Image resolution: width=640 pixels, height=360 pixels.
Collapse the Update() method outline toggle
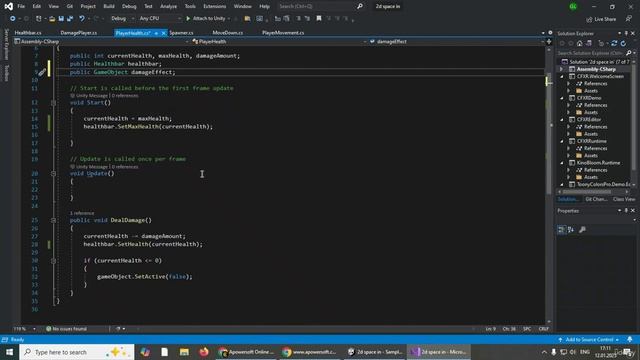[53, 174]
